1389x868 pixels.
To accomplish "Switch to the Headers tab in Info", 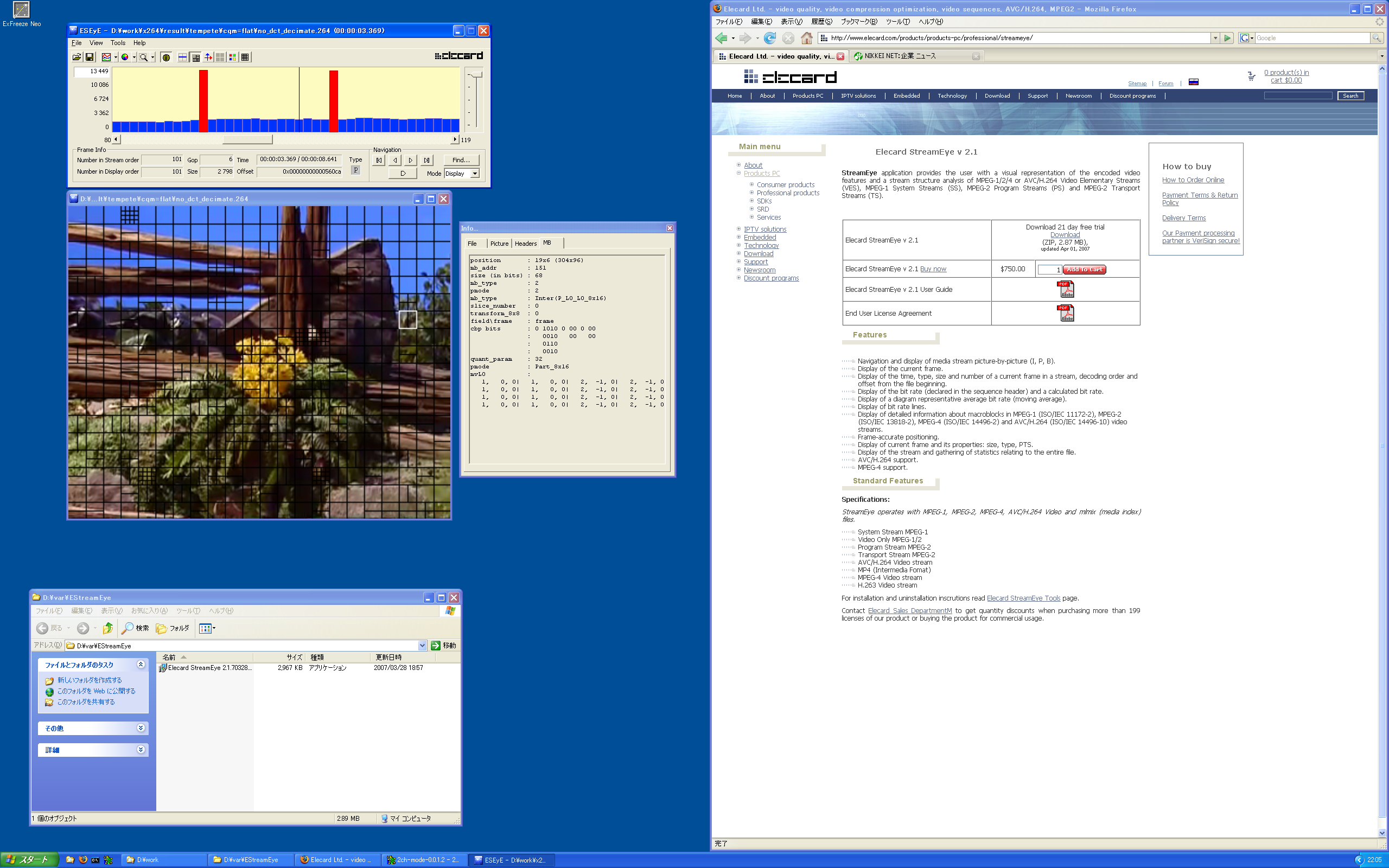I will coord(525,244).
